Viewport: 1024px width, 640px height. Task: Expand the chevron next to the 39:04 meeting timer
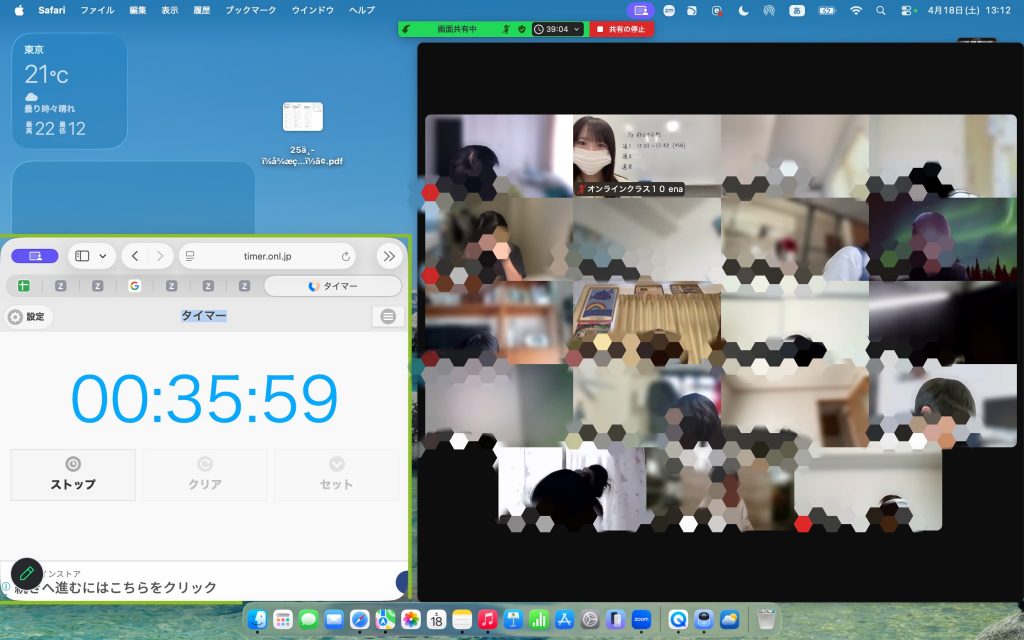[577, 30]
